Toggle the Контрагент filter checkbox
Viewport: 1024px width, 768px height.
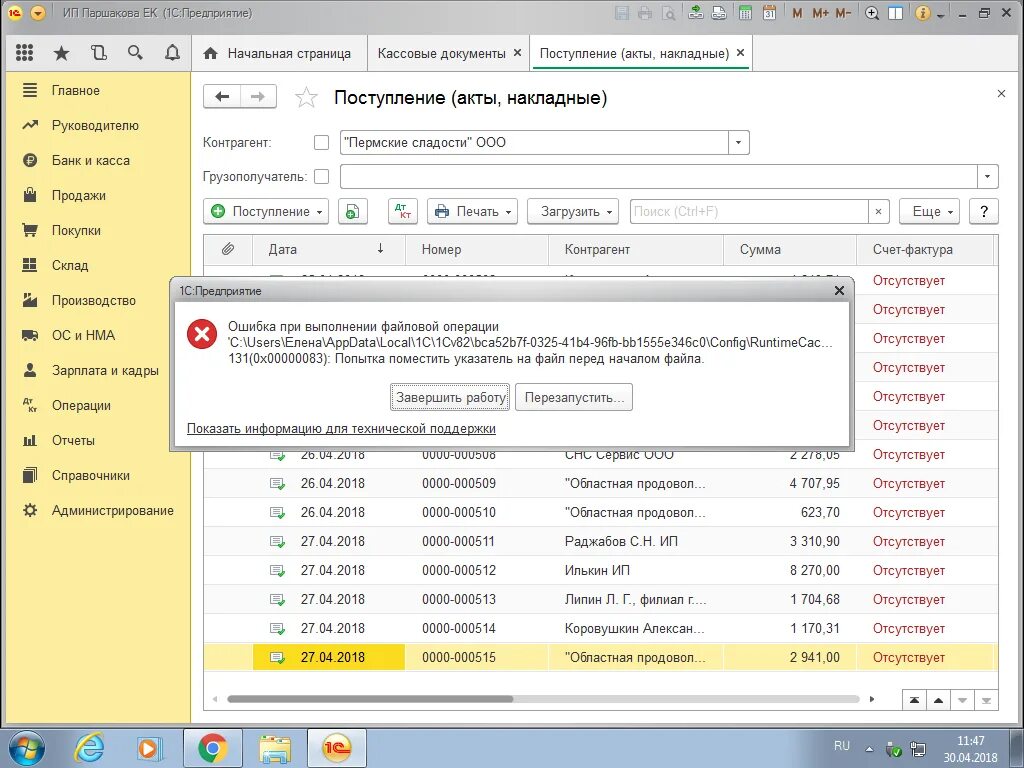point(321,142)
